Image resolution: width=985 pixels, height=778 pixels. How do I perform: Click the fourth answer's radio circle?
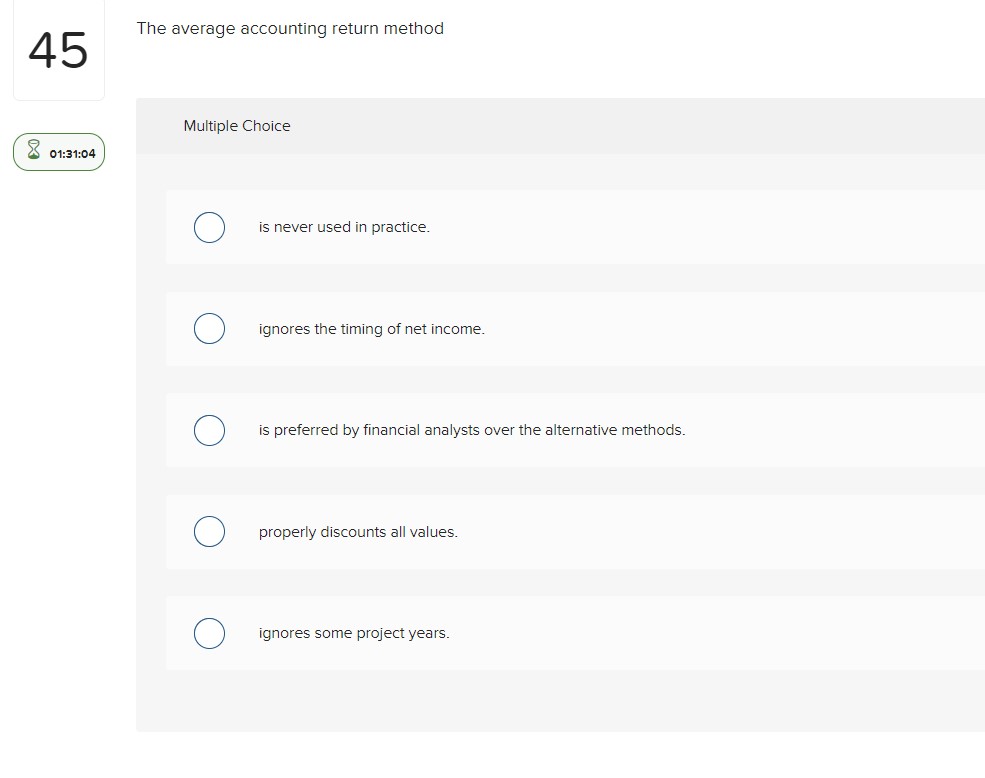(x=209, y=531)
